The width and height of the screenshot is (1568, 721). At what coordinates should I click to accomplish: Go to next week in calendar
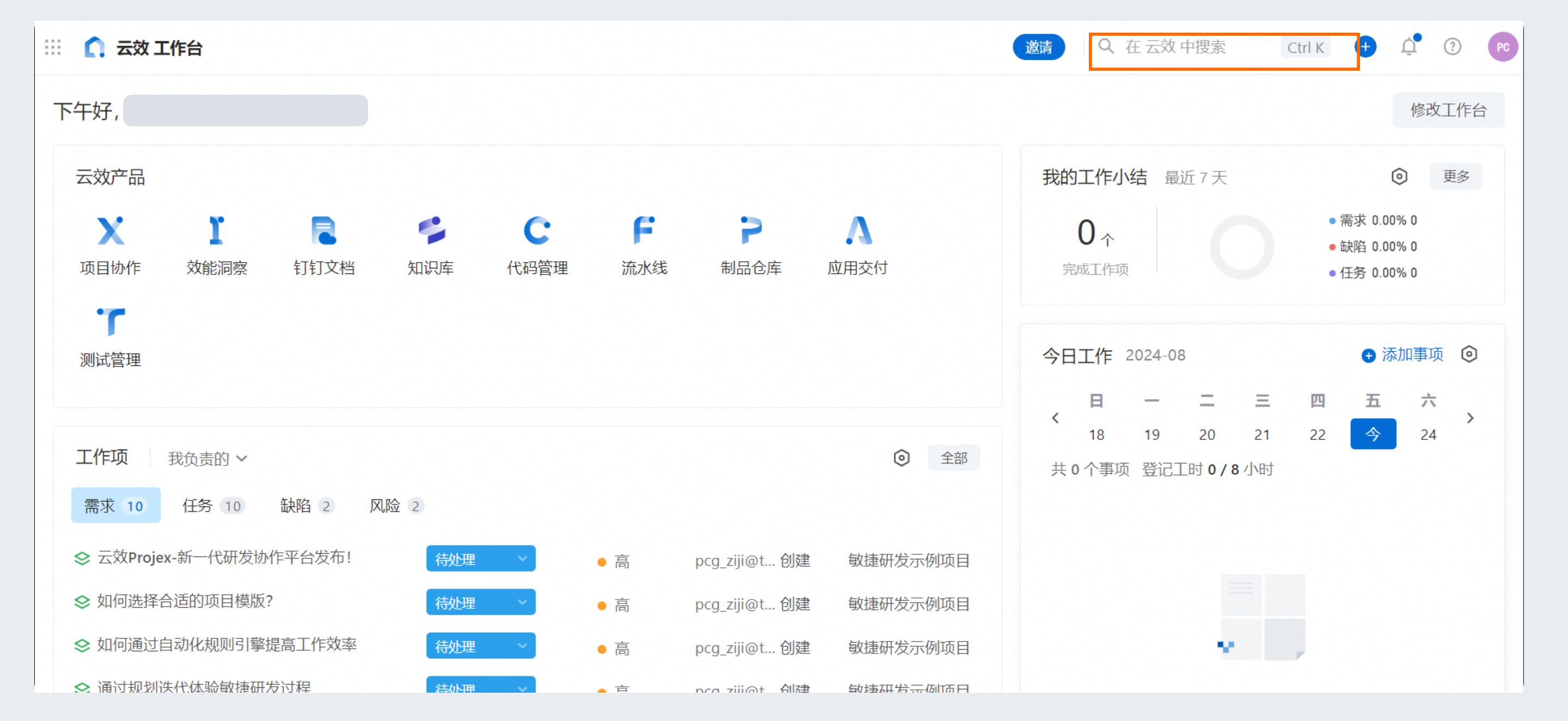(x=1471, y=418)
